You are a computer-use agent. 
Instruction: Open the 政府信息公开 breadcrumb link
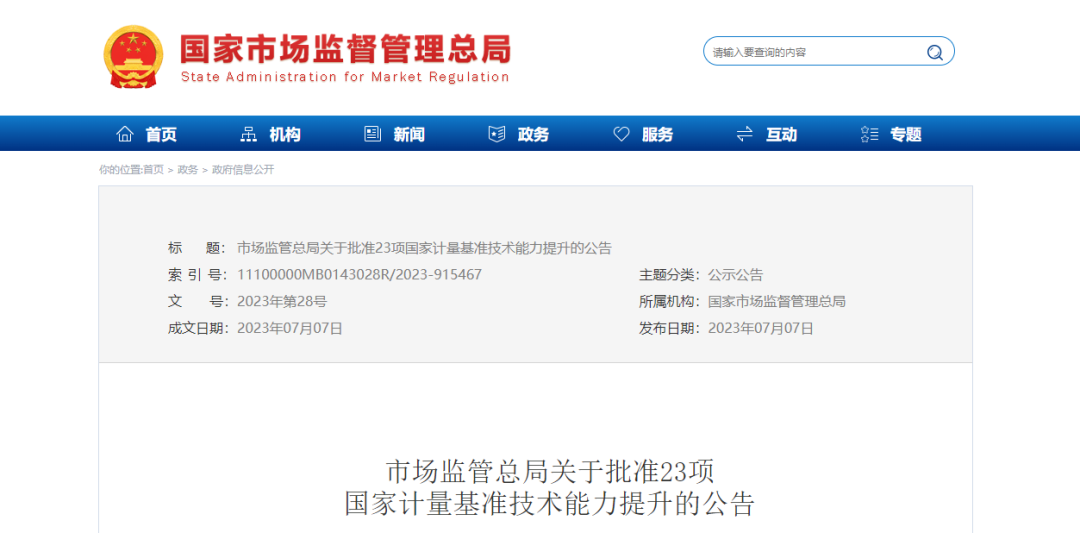tap(243, 170)
